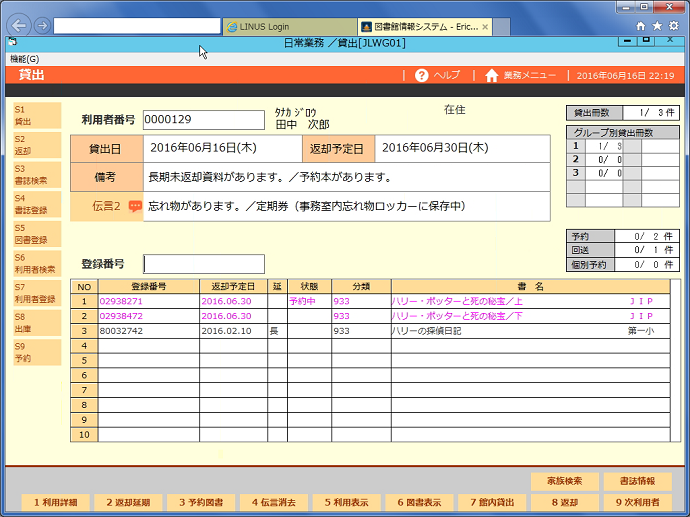The width and height of the screenshot is (690, 517).
Task: Open favorites with the star icon
Action: [x=657, y=26]
